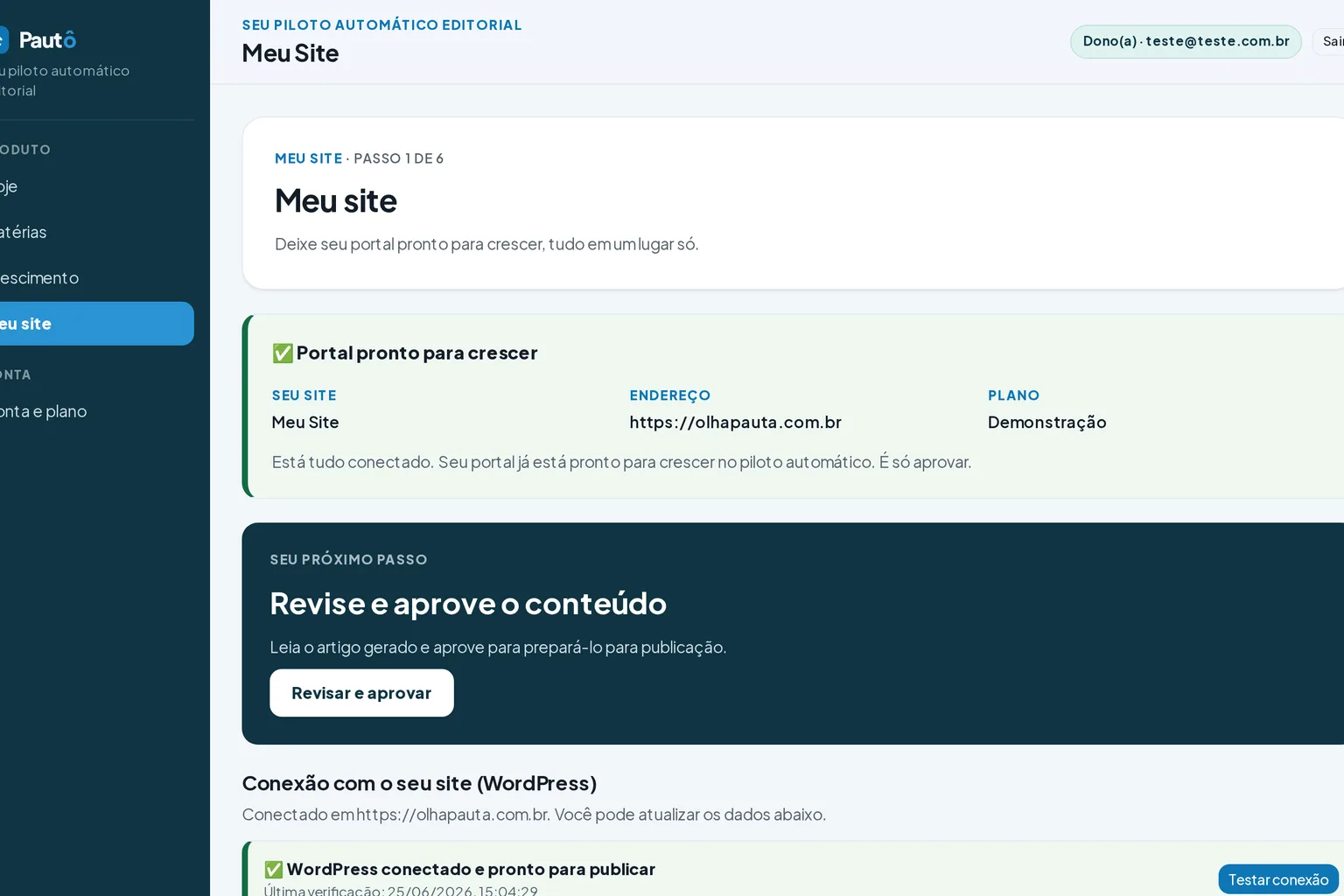Click the Testar conexão button
Screen dimensions: 1344x896
coord(1278,879)
